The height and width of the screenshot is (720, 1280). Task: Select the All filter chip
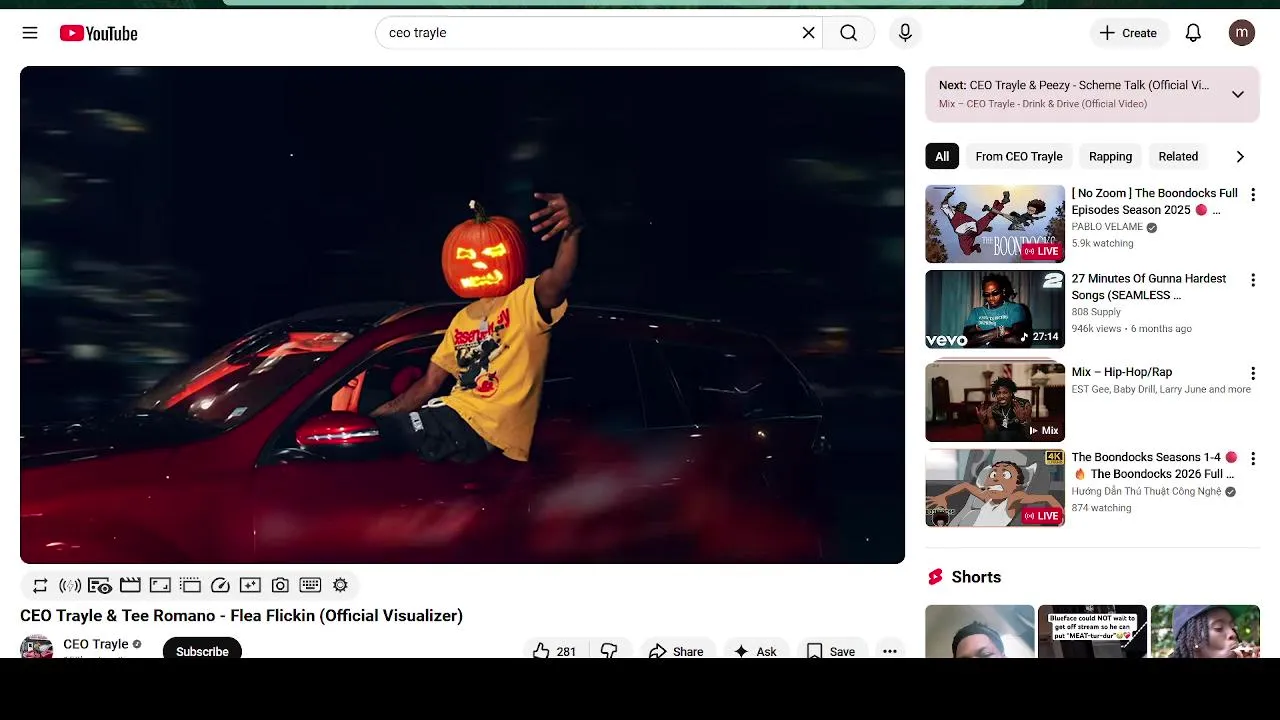(x=942, y=156)
